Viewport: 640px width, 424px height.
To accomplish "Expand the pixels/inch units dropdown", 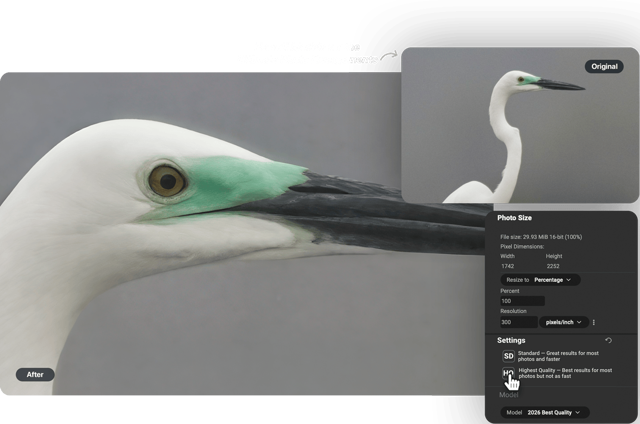I will [x=564, y=322].
